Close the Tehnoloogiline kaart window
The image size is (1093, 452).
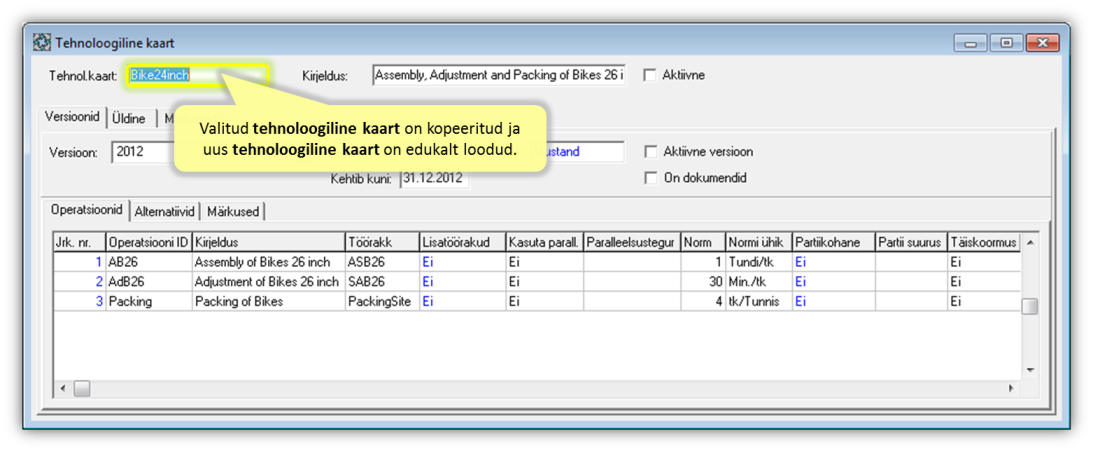pyautogui.click(x=1043, y=43)
